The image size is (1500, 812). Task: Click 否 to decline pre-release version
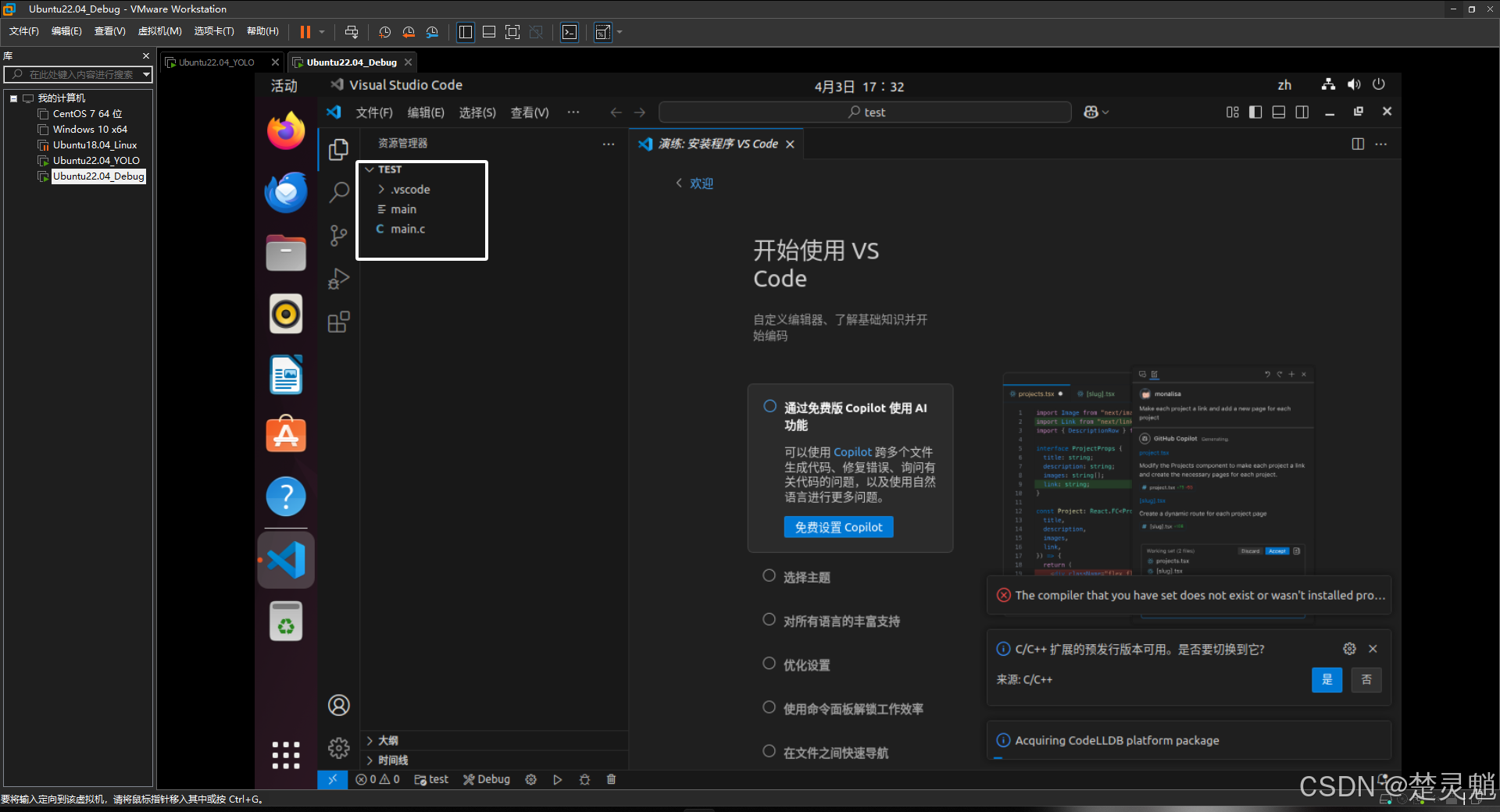point(1366,680)
